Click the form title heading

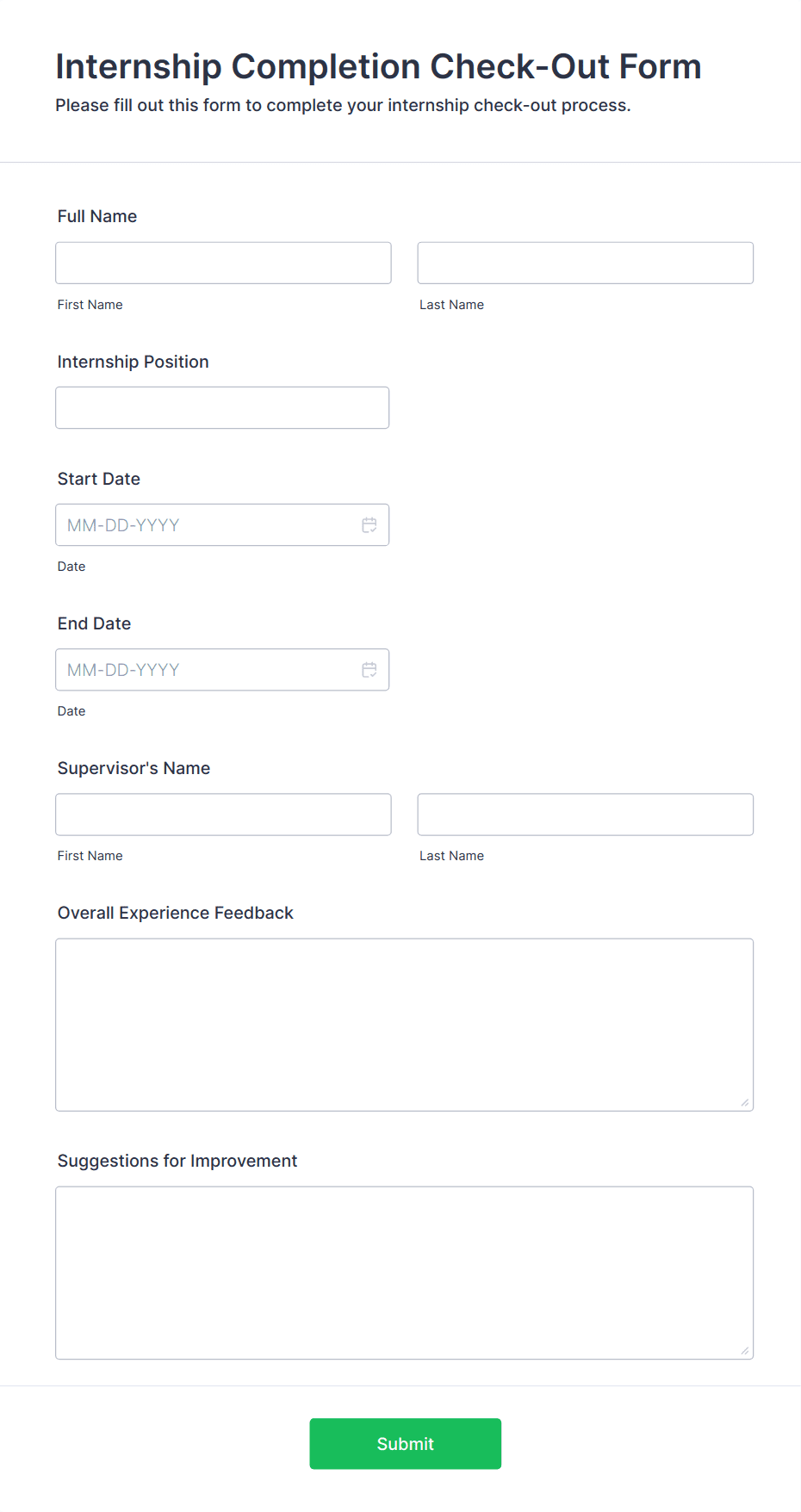coord(378,66)
